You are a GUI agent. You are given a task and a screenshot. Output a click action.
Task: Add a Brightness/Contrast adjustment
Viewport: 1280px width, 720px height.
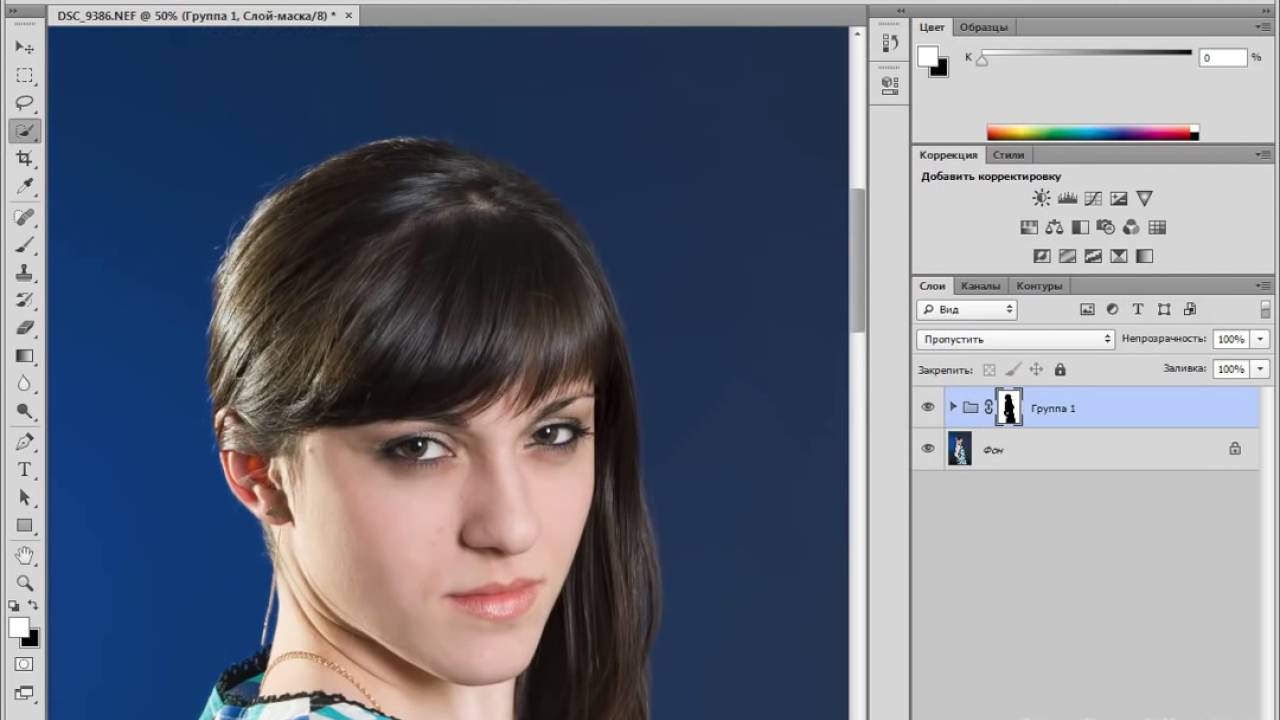(x=1042, y=198)
